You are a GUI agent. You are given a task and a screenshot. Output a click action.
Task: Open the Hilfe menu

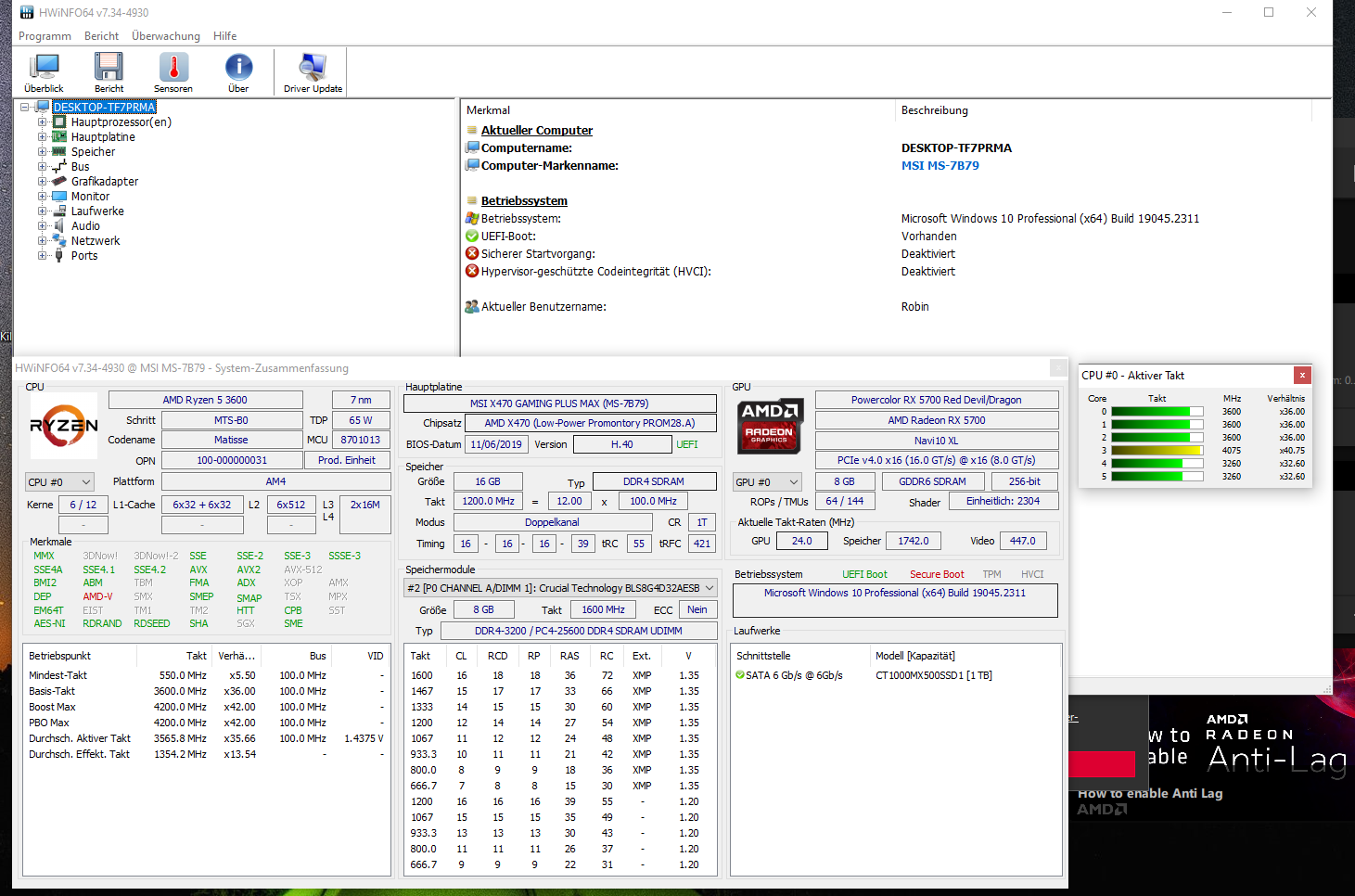tap(224, 36)
